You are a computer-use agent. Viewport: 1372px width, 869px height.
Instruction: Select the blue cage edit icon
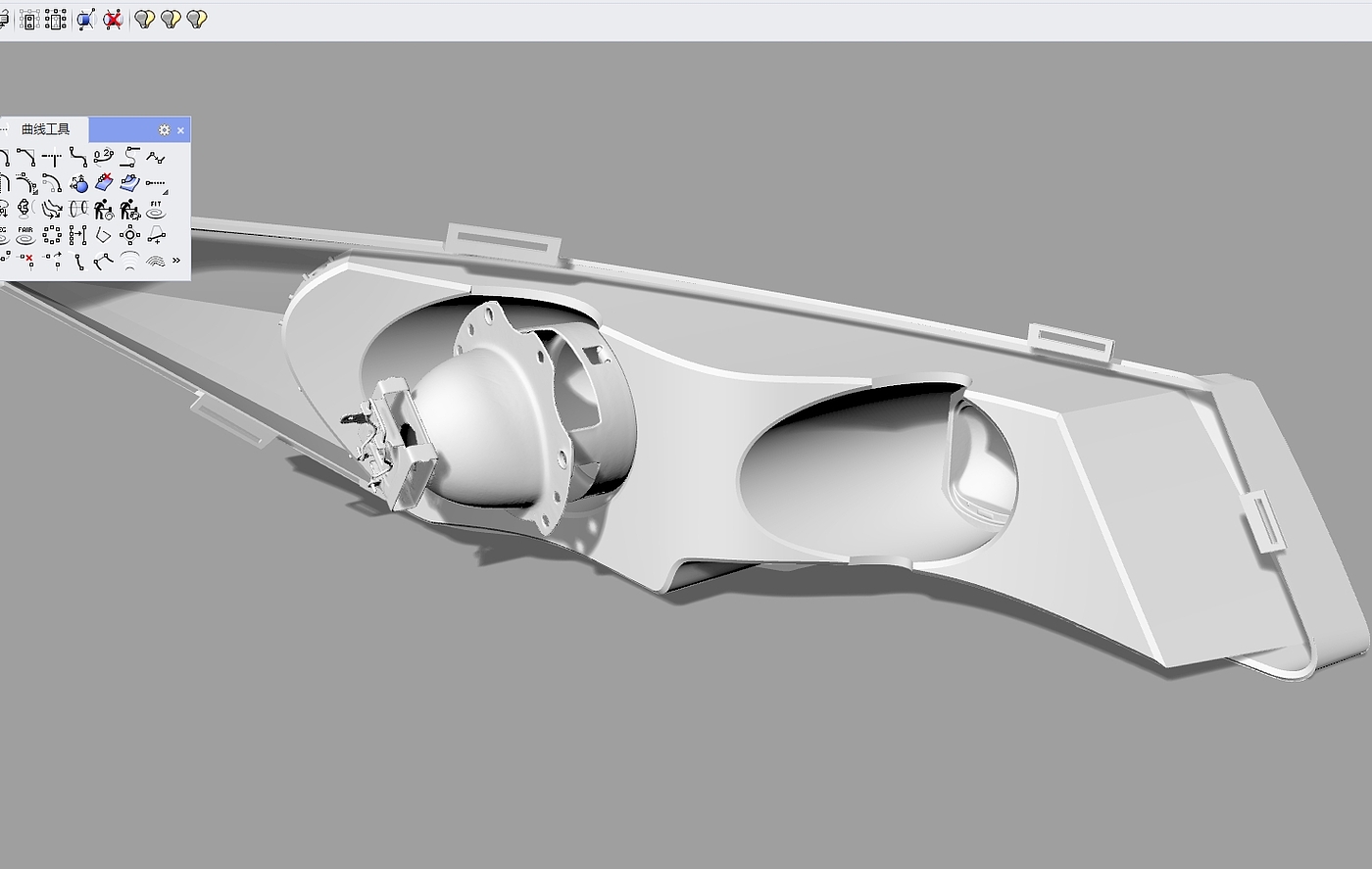click(x=86, y=19)
